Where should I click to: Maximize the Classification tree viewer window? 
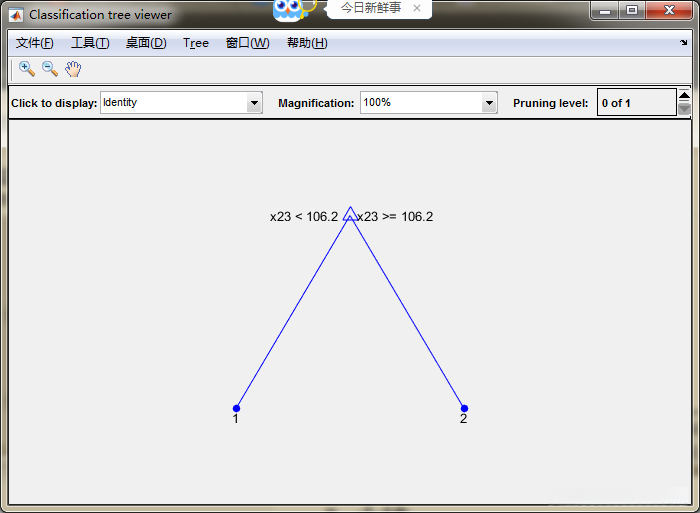pyautogui.click(x=632, y=10)
